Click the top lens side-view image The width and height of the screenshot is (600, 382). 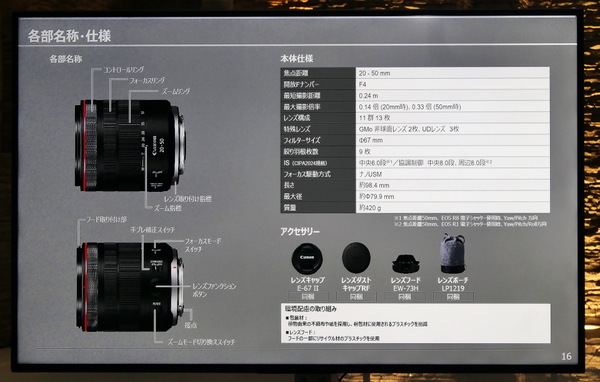tap(130, 145)
